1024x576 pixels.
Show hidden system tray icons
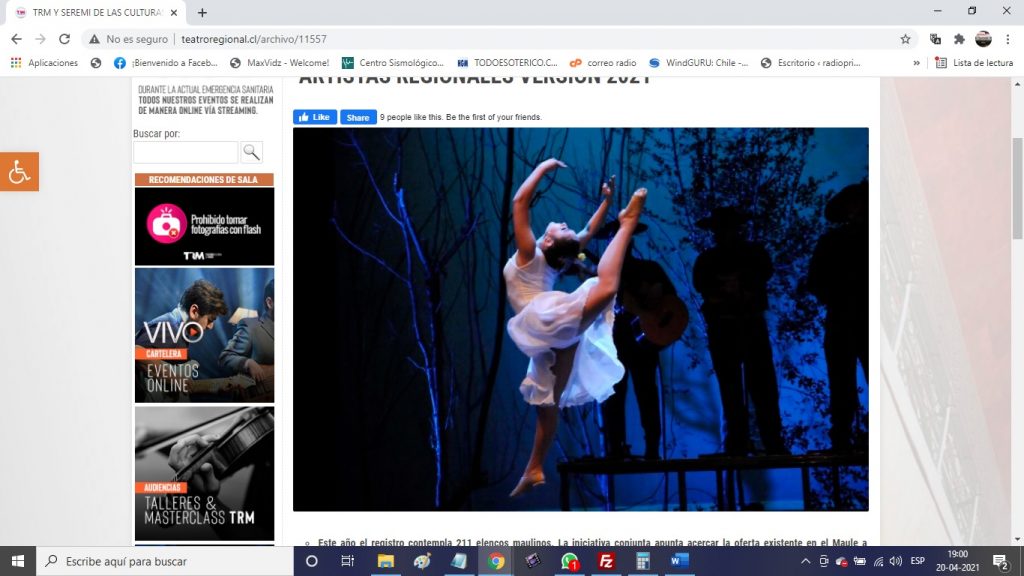[x=806, y=561]
